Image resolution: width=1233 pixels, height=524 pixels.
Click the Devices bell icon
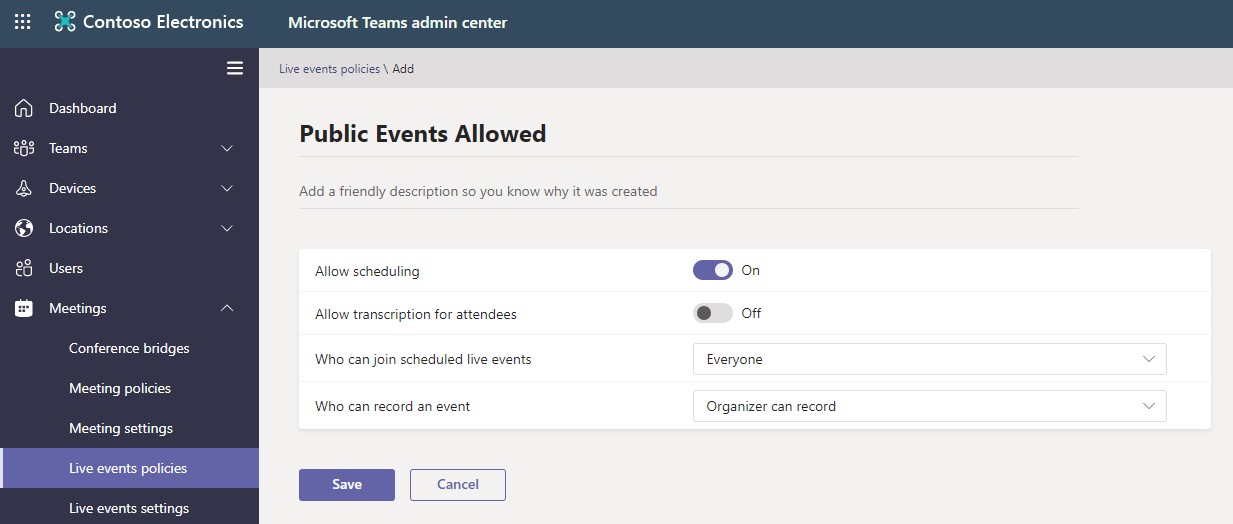pos(24,188)
